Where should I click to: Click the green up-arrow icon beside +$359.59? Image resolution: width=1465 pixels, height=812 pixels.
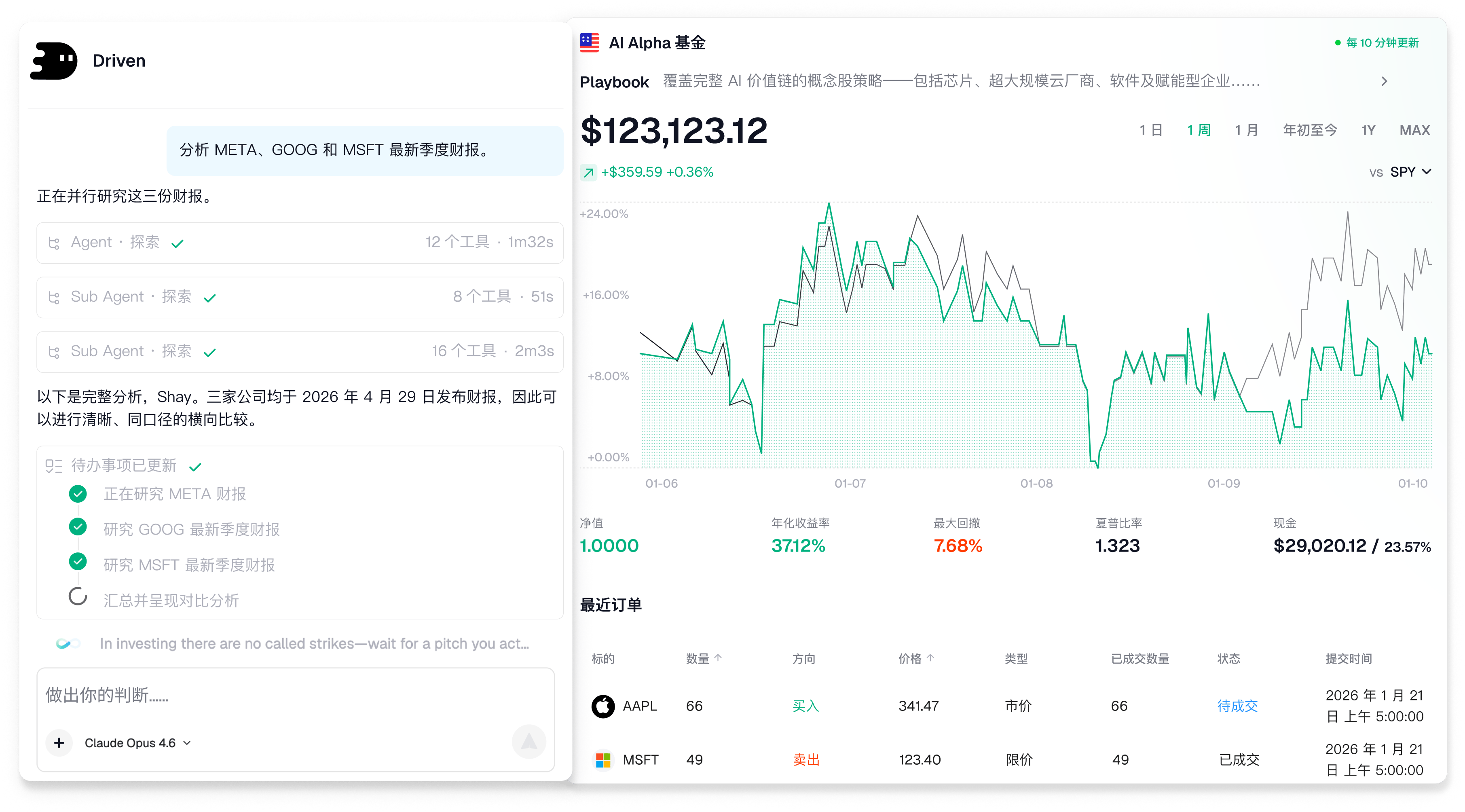click(589, 172)
